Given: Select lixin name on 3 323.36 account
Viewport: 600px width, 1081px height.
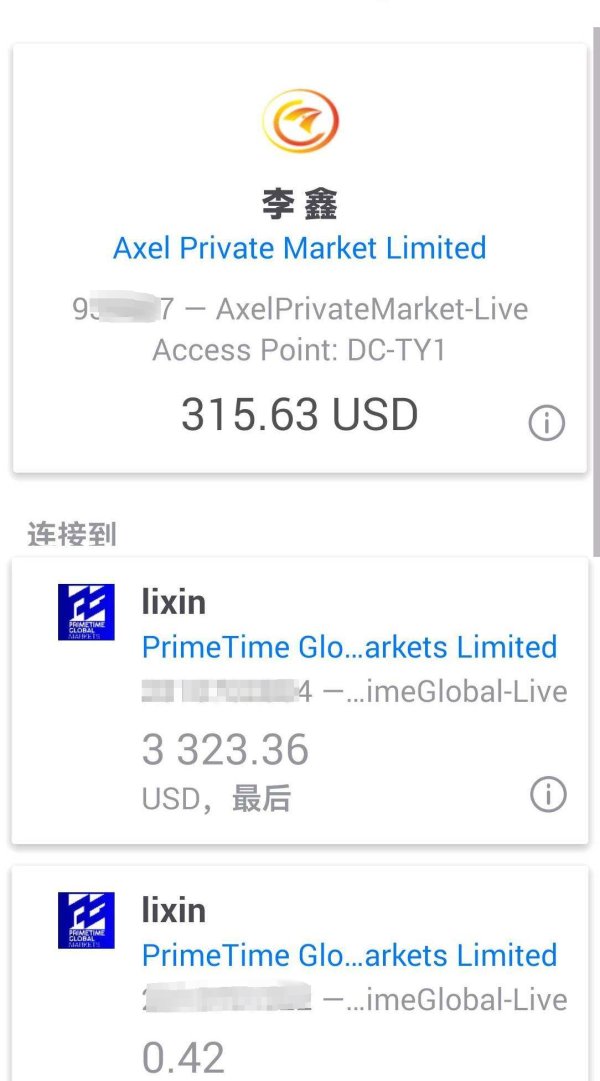Looking at the screenshot, I should point(174,602).
